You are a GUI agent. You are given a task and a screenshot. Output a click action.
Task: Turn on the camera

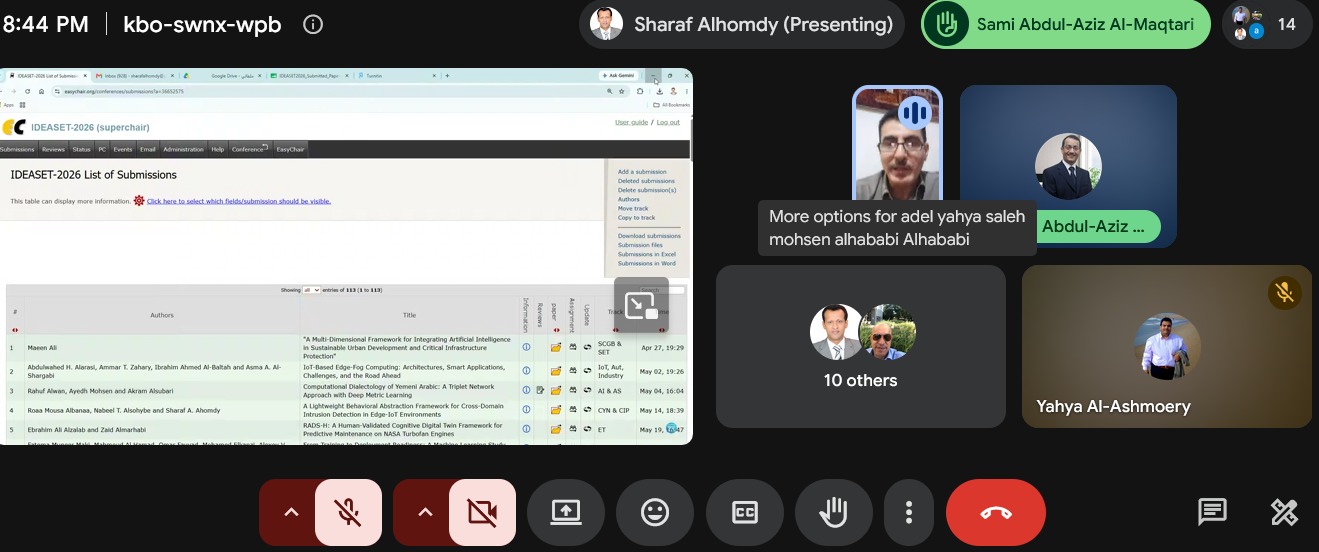coord(482,512)
